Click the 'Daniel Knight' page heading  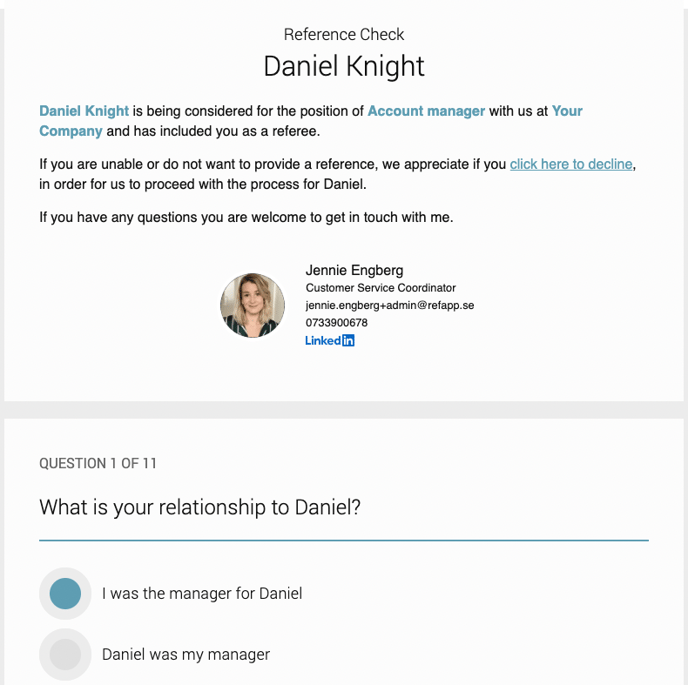pyautogui.click(x=344, y=66)
